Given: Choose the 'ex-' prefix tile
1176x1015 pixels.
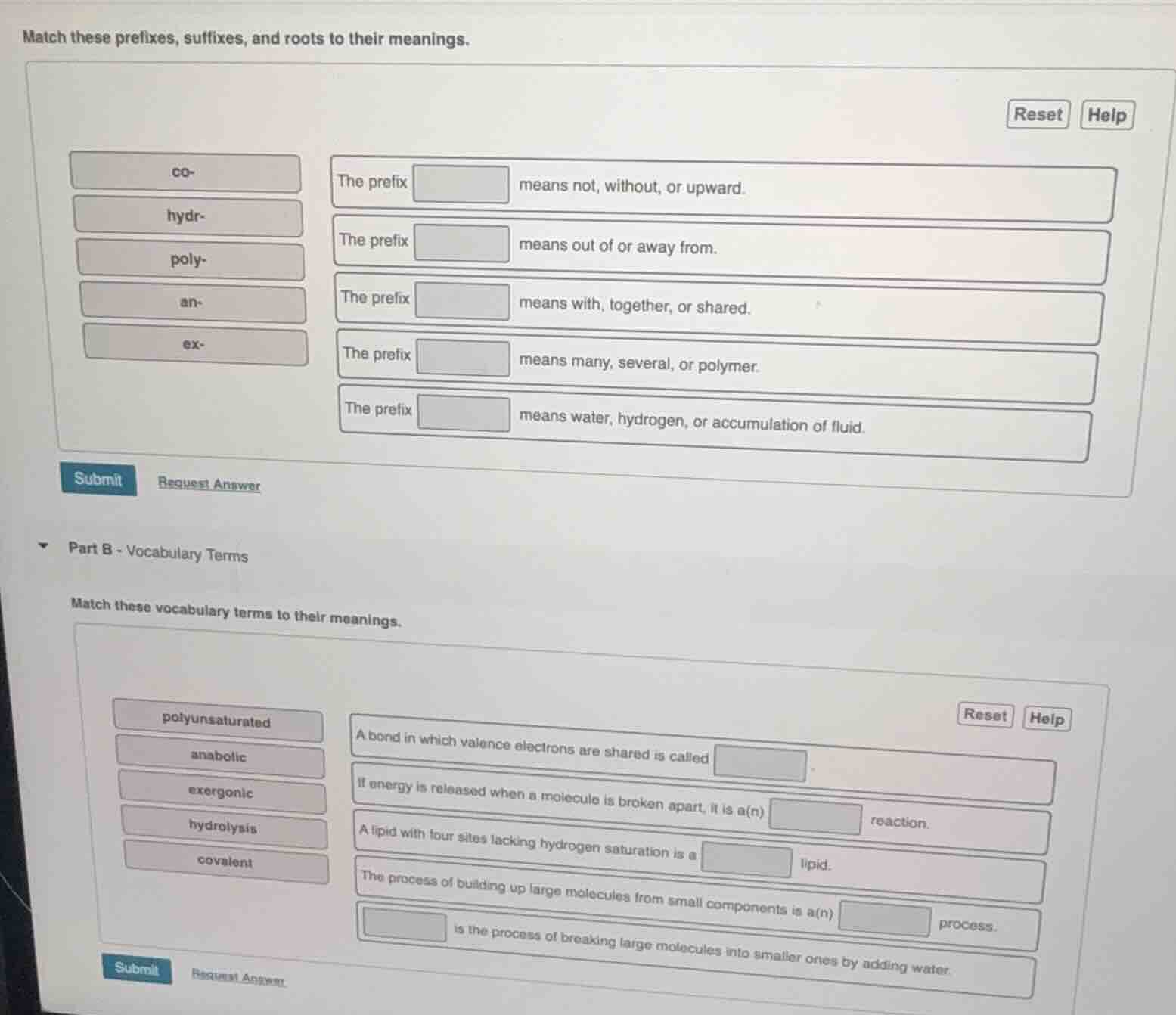Looking at the screenshot, I should pyautogui.click(x=195, y=345).
